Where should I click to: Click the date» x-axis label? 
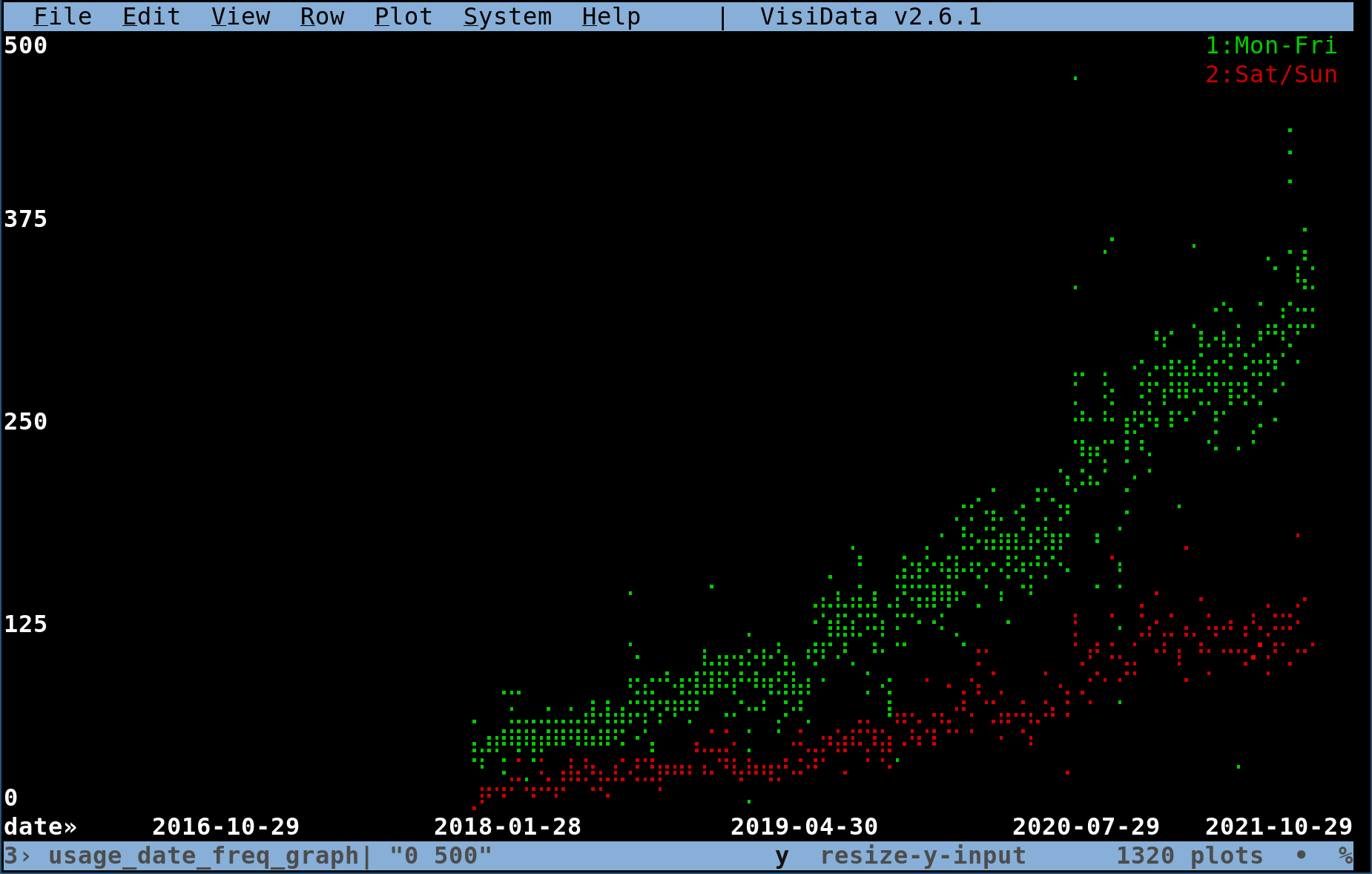click(41, 827)
